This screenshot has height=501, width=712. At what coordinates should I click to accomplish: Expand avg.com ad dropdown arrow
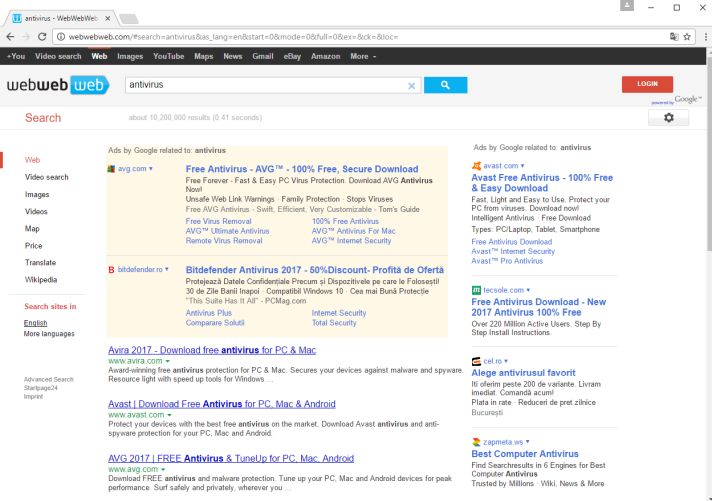(x=151, y=169)
